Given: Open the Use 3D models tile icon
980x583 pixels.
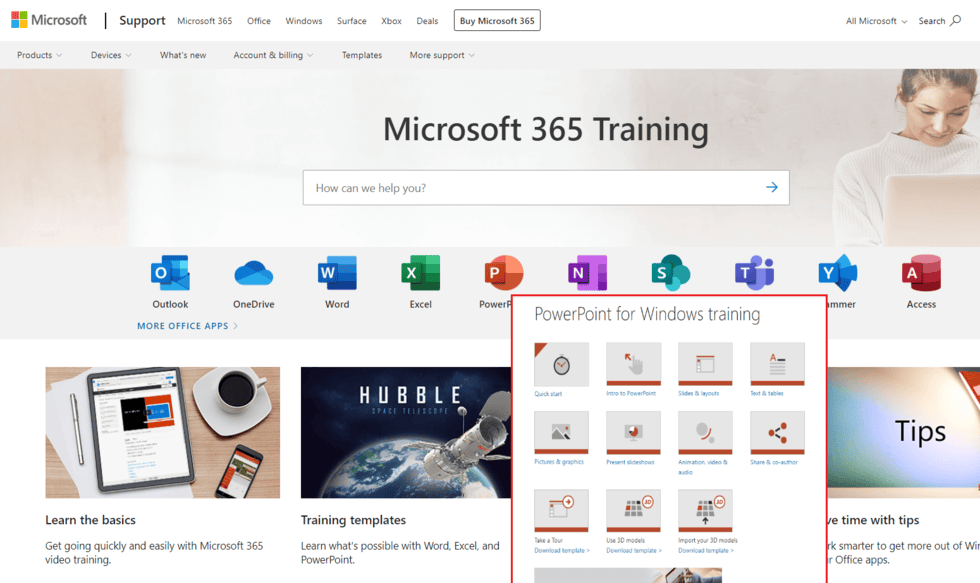Looking at the screenshot, I should pyautogui.click(x=633, y=511).
